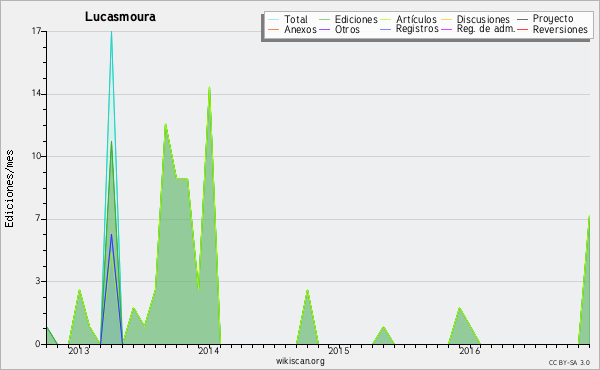Click the Ediciones/mes axis label
This screenshot has height=370, width=600.
(9, 189)
